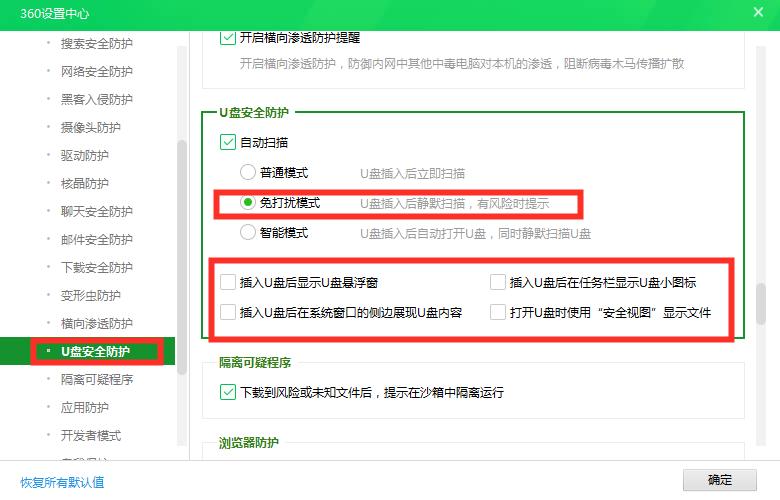The width and height of the screenshot is (780, 500).
Task: Open 搜索安全防护 in the sidebar
Action: (97, 44)
